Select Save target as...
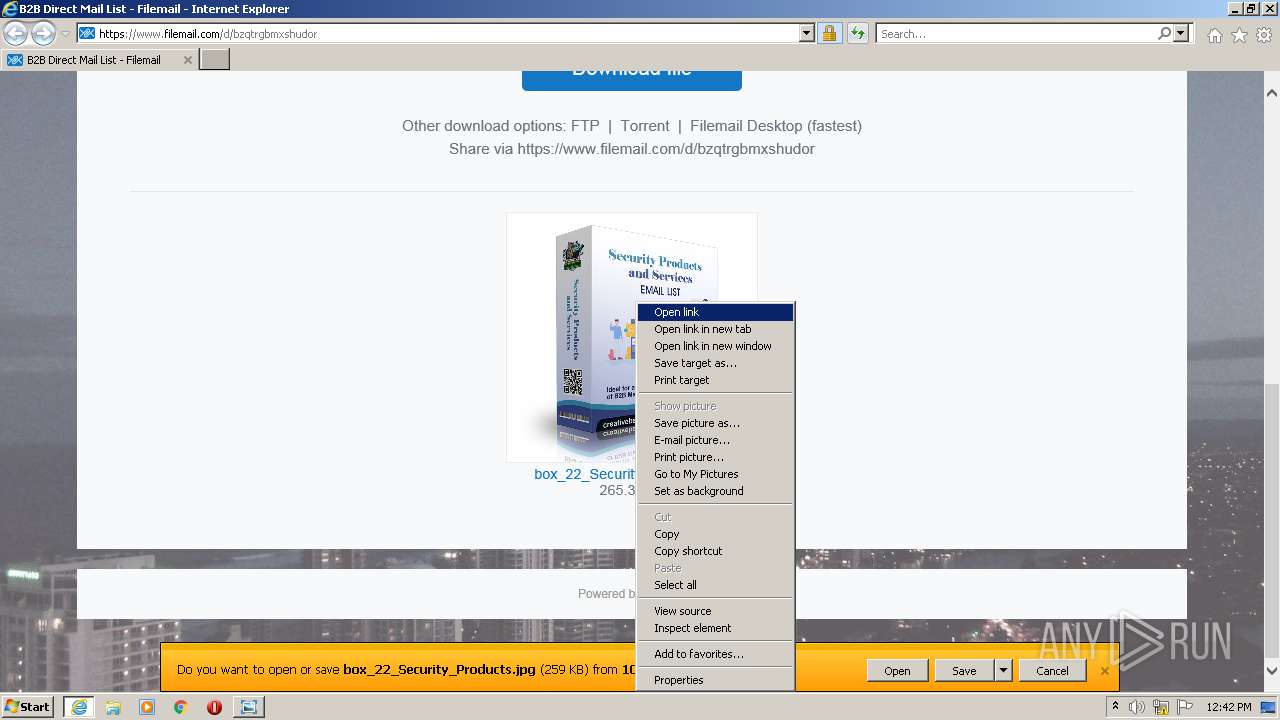The height and width of the screenshot is (720, 1280). coord(716,363)
